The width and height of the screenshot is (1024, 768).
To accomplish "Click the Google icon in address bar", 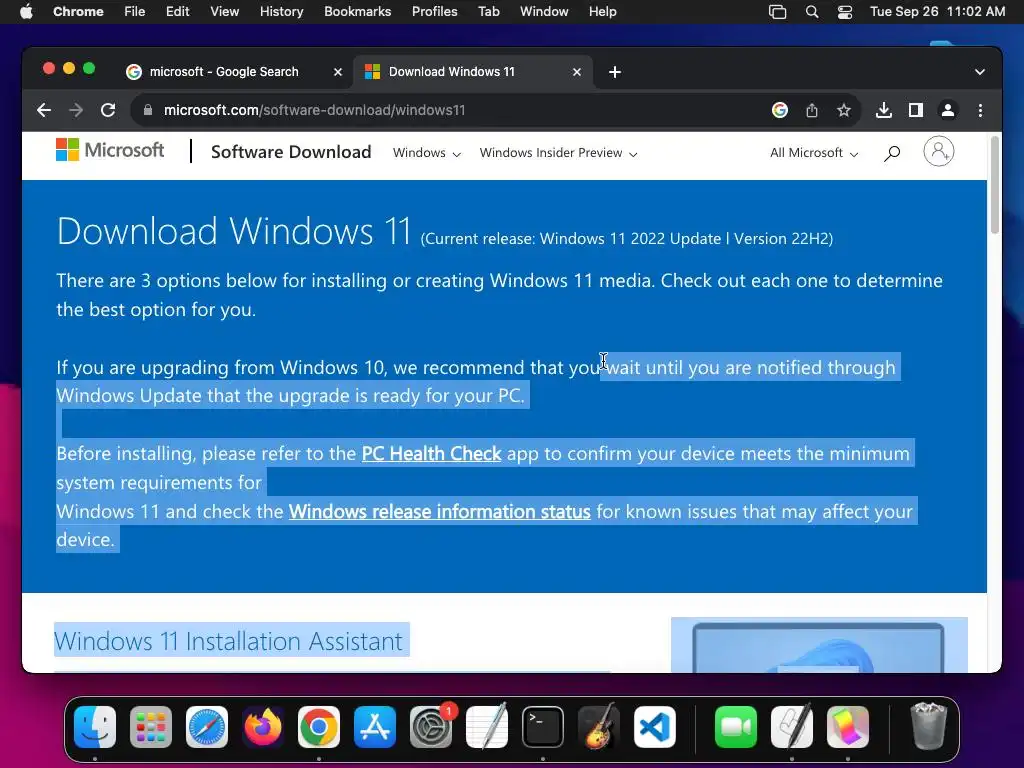I will pos(780,110).
